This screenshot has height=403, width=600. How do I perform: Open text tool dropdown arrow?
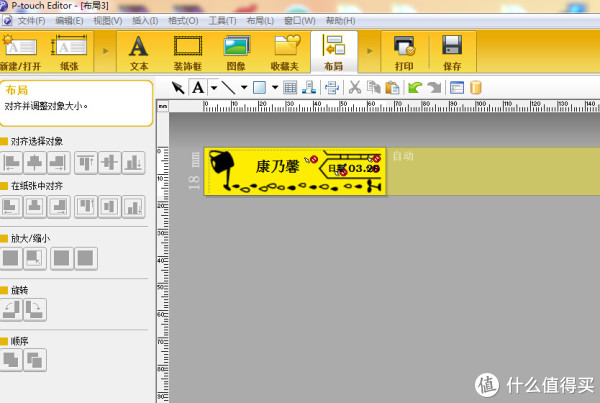pos(214,88)
